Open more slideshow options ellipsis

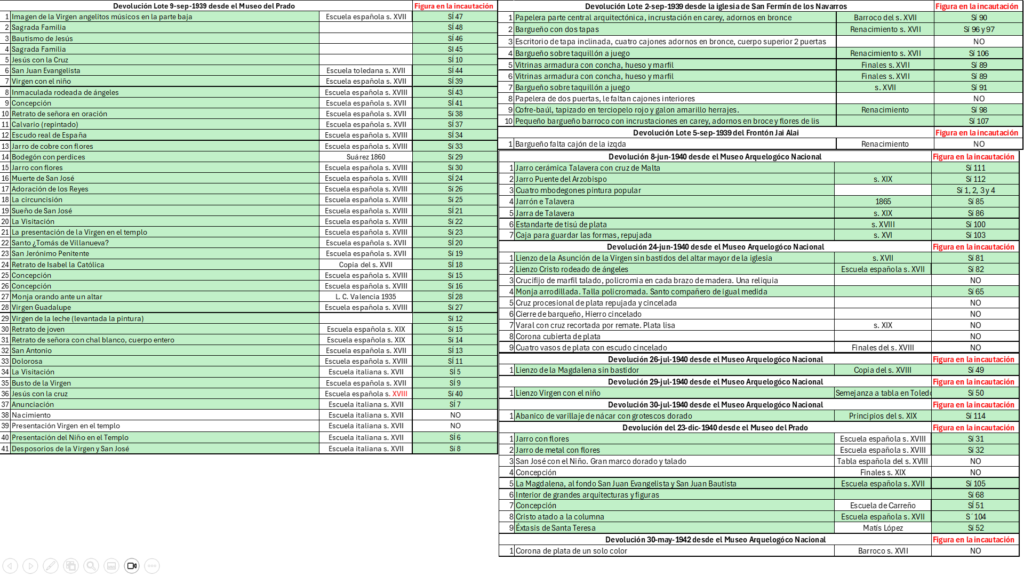[x=152, y=566]
